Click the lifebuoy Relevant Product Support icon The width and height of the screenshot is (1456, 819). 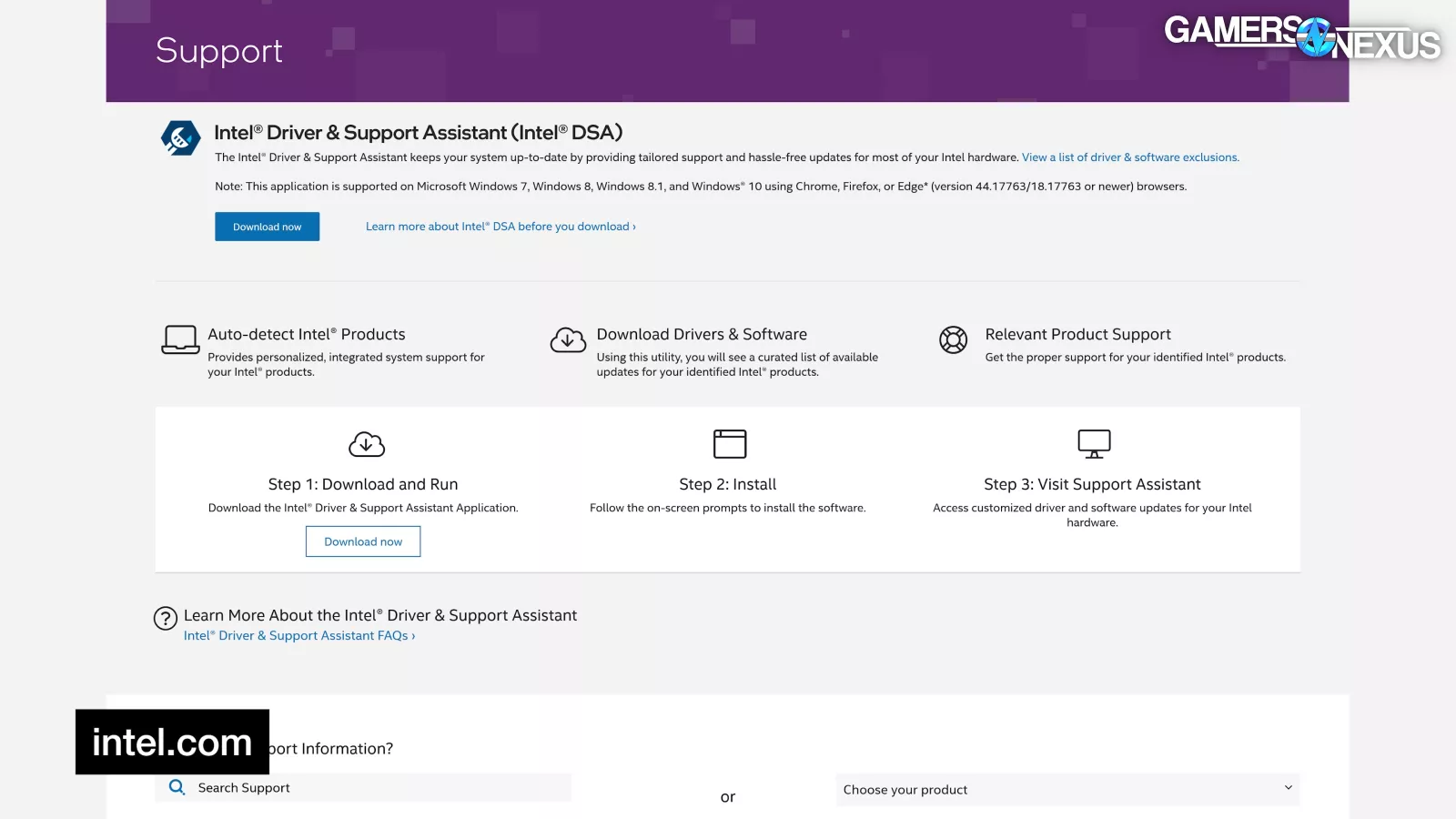[953, 339]
